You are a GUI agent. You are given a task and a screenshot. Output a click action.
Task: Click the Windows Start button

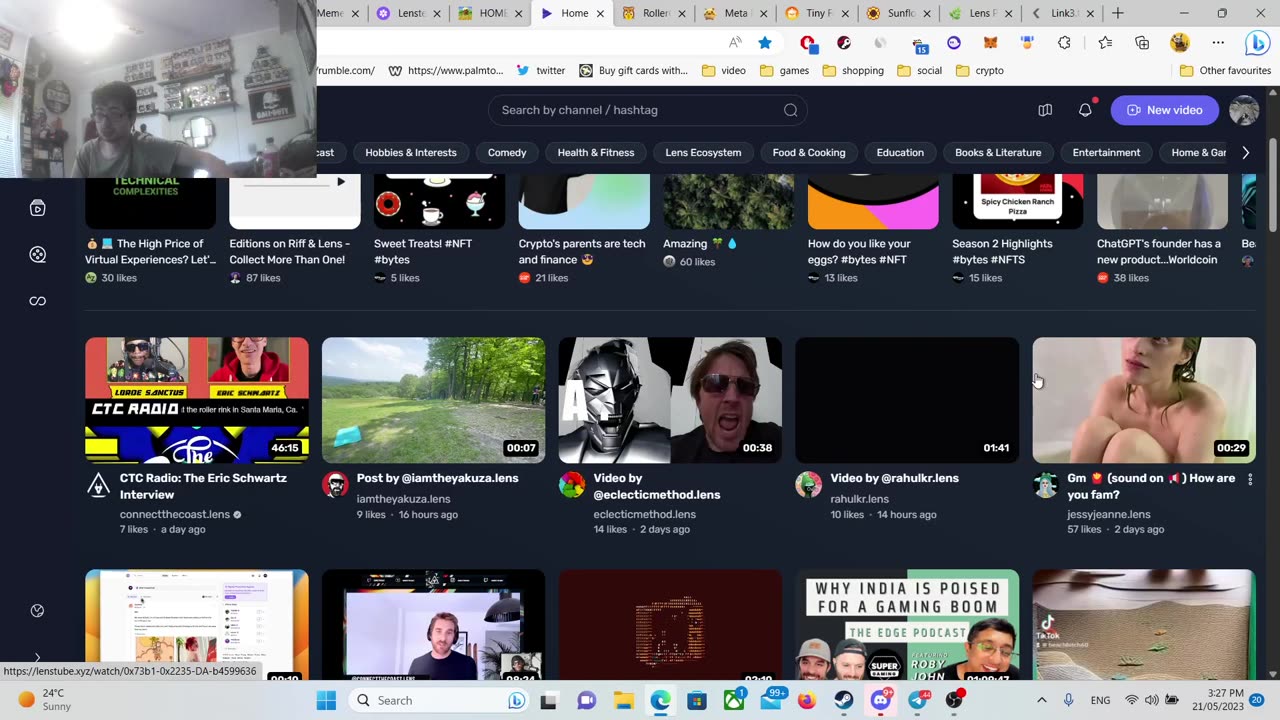[x=326, y=700]
